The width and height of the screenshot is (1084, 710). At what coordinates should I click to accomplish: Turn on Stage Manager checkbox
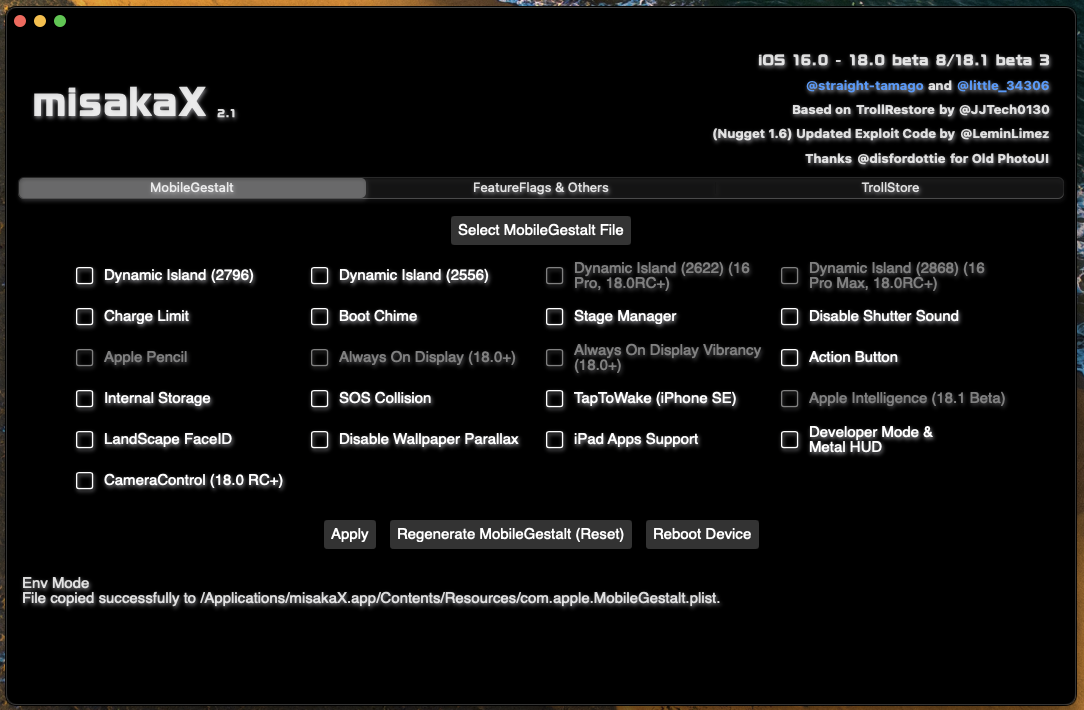(x=554, y=317)
